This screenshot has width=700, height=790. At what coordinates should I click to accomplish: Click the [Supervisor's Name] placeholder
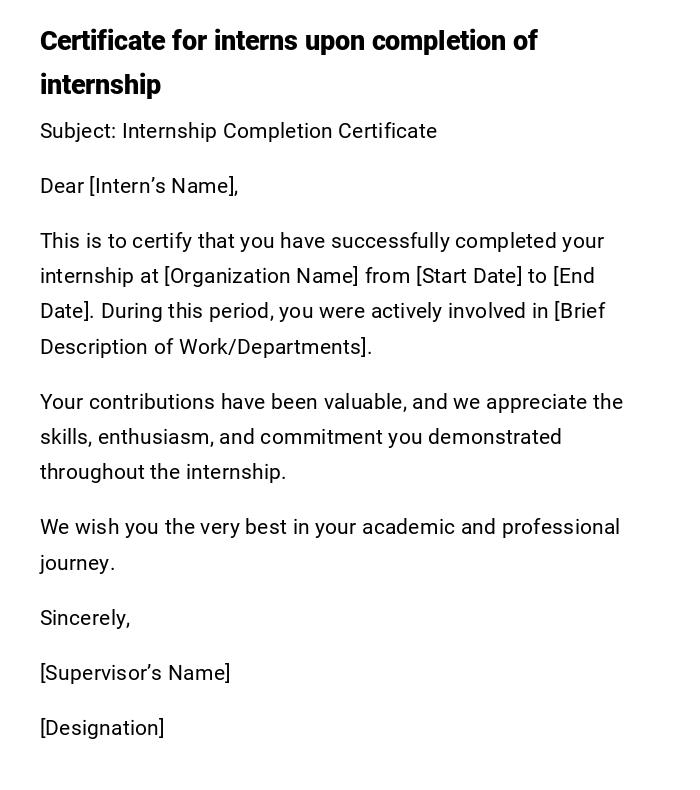135,673
